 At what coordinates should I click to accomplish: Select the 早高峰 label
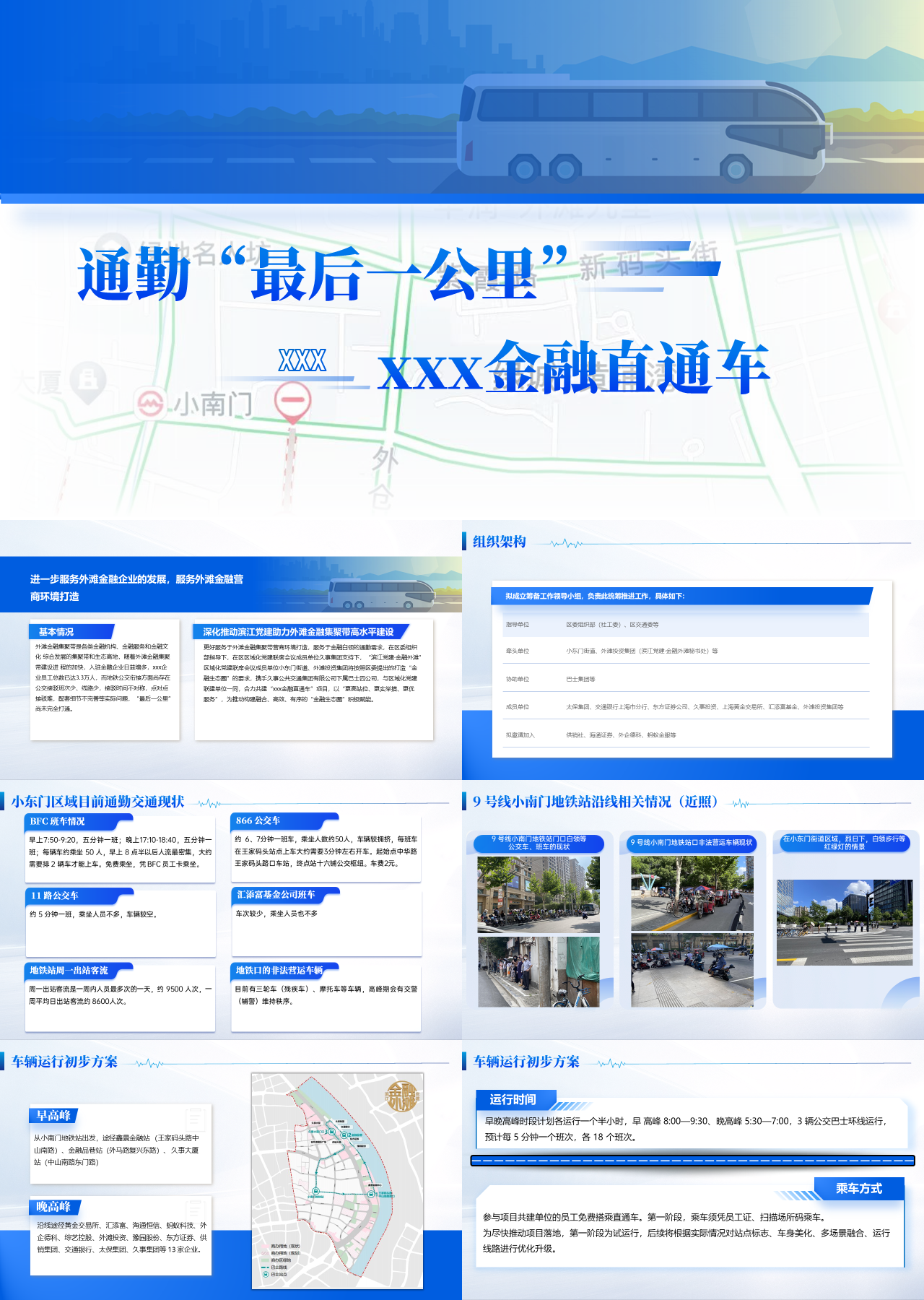coord(53,1116)
